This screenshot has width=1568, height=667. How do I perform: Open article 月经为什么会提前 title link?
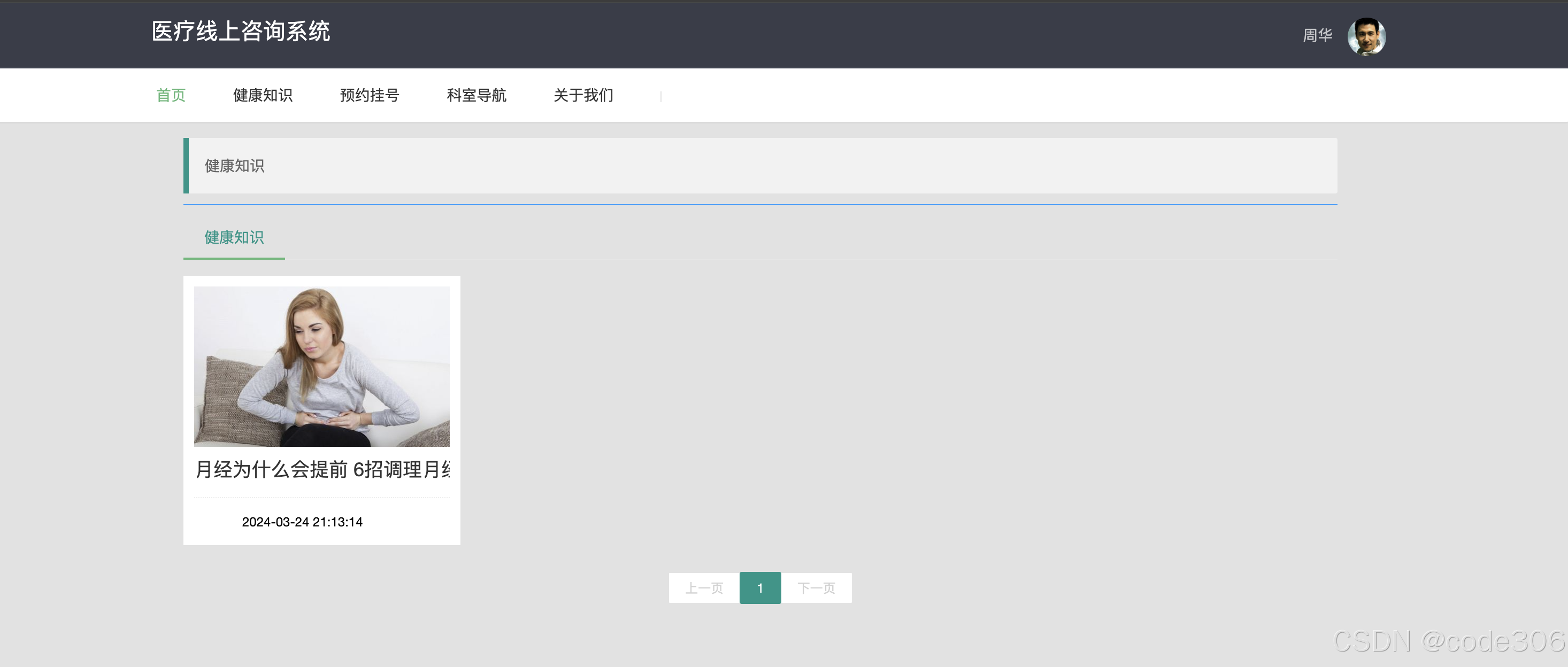click(321, 469)
